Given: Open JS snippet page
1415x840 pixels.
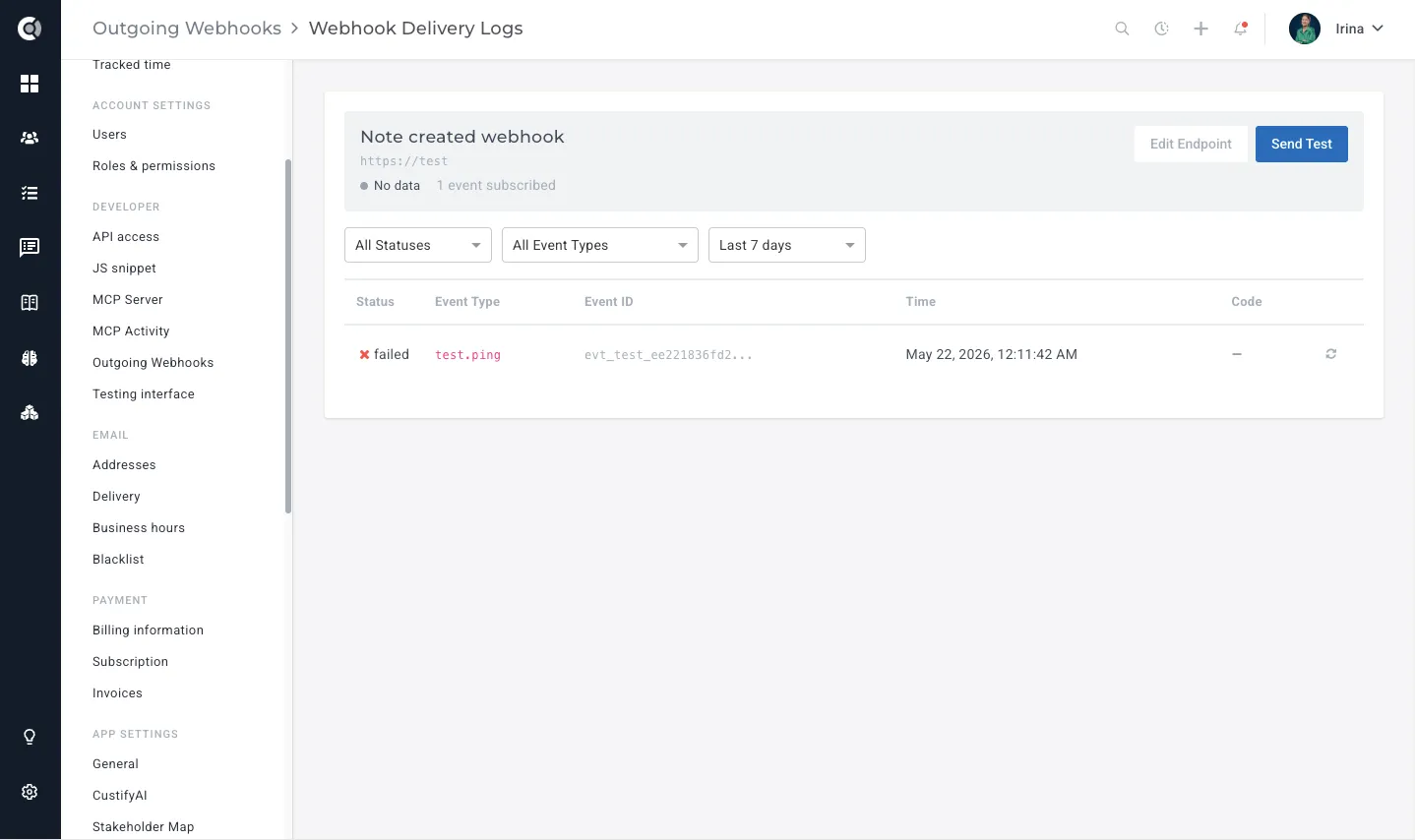Looking at the screenshot, I should [x=124, y=269].
